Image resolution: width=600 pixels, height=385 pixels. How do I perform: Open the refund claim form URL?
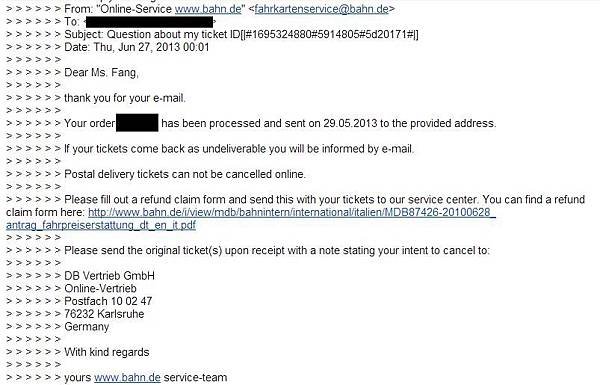[292, 212]
